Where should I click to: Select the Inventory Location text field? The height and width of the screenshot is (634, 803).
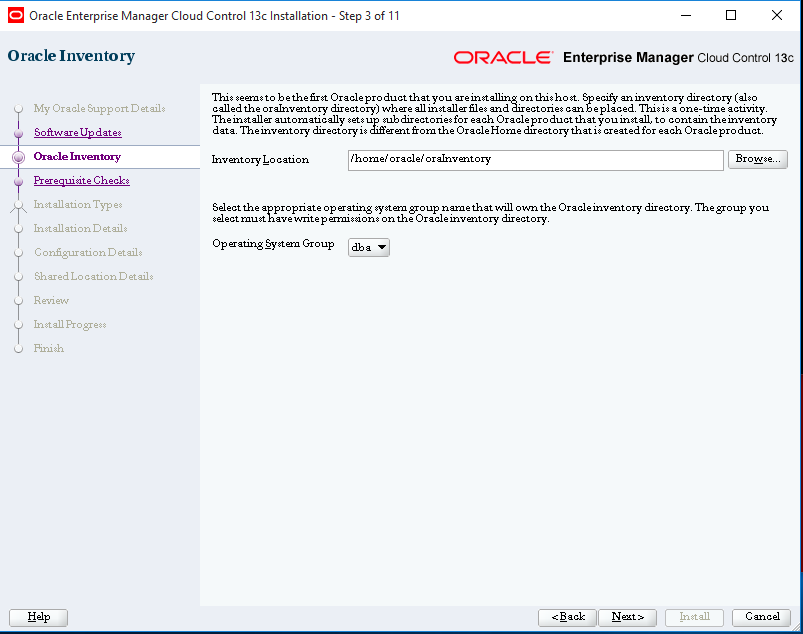point(535,160)
